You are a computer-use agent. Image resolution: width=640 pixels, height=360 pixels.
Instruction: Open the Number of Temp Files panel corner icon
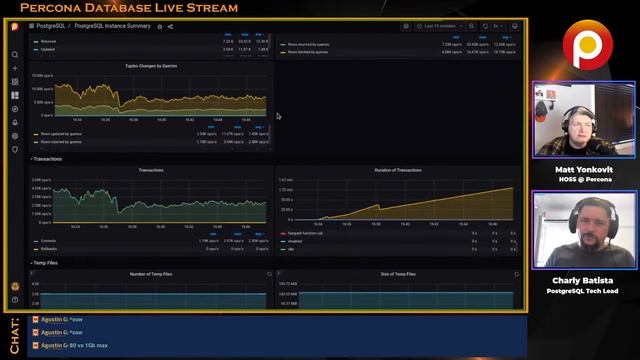pyautogui.click(x=269, y=274)
